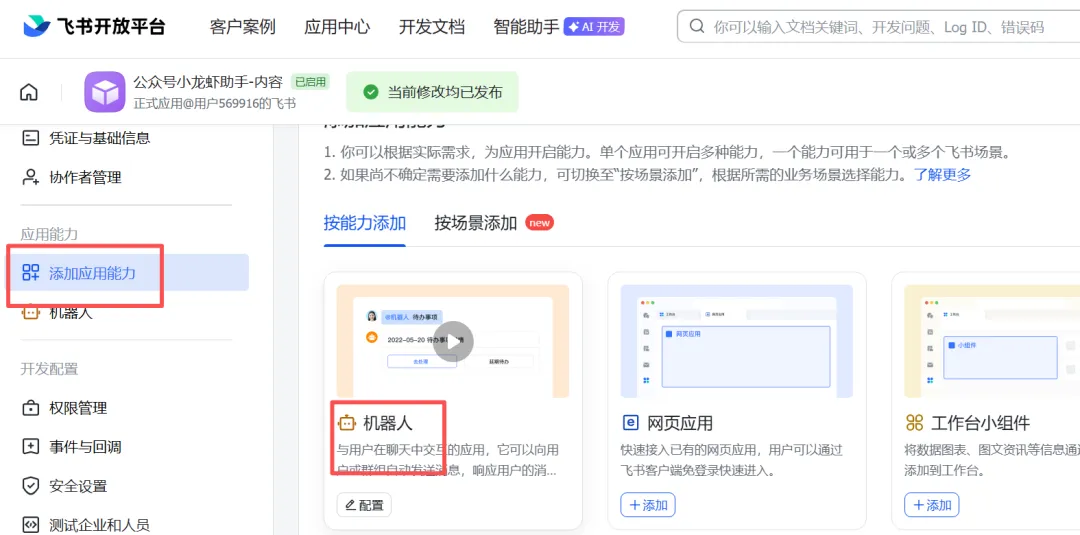The image size is (1080, 535).
Task: Click the web app 'e' icon on the 网页应用 card
Action: click(x=630, y=422)
